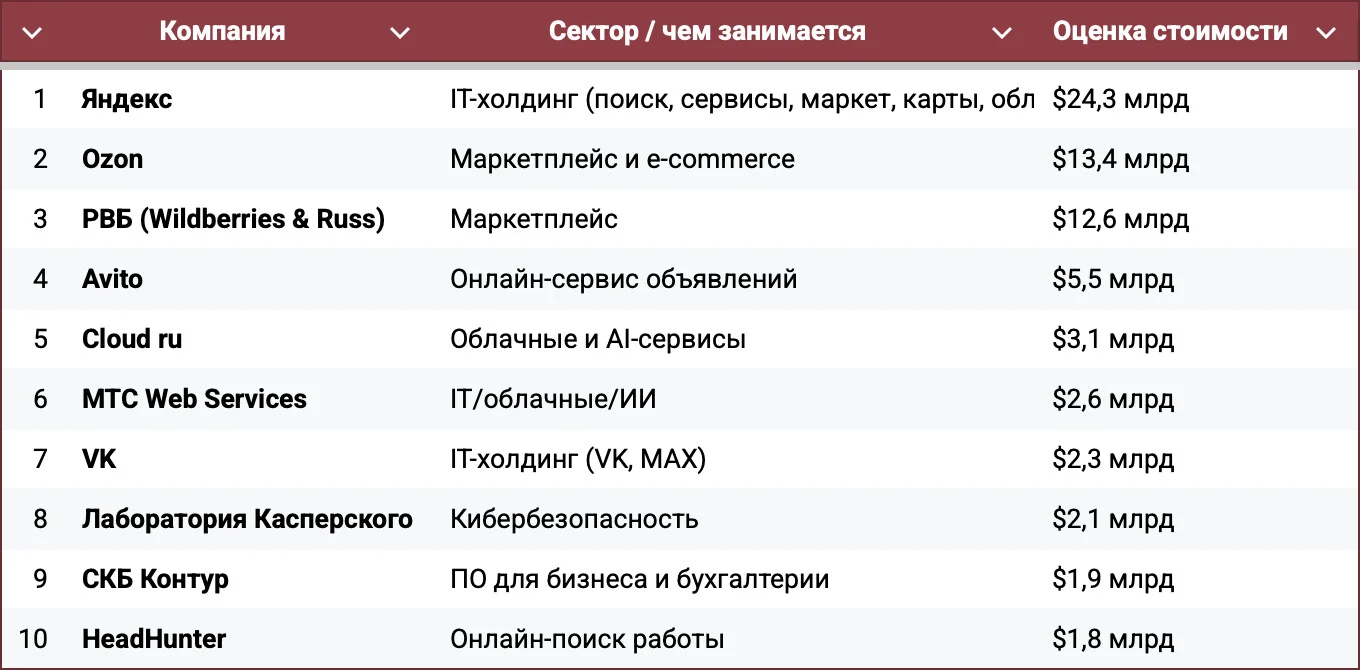Open the Сектор column filter chevron
Viewport: 1360px width, 670px height.
[x=1002, y=33]
